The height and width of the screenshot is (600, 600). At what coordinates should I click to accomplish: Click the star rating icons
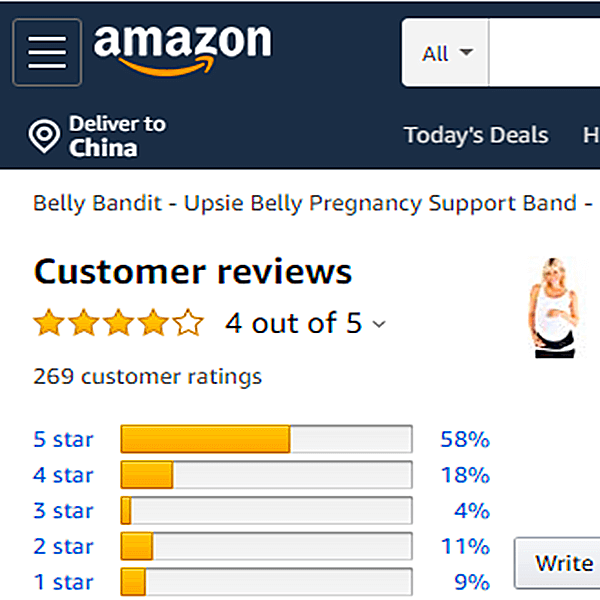[118, 323]
